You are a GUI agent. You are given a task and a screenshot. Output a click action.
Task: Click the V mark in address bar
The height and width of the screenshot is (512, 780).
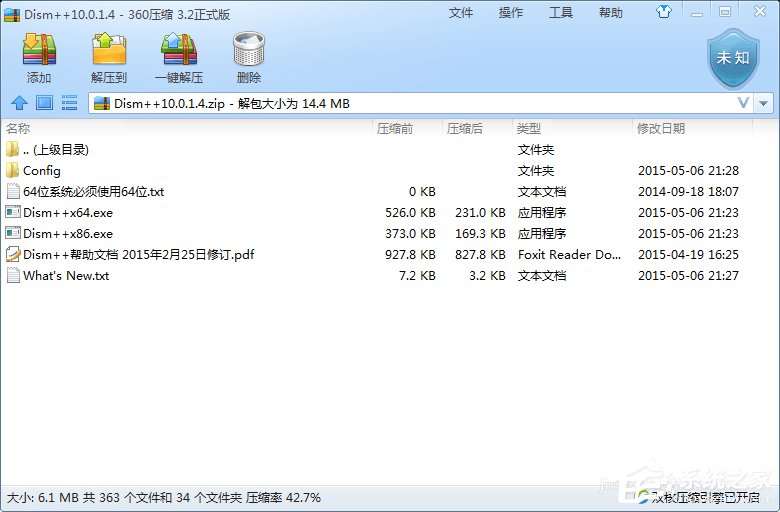point(743,103)
